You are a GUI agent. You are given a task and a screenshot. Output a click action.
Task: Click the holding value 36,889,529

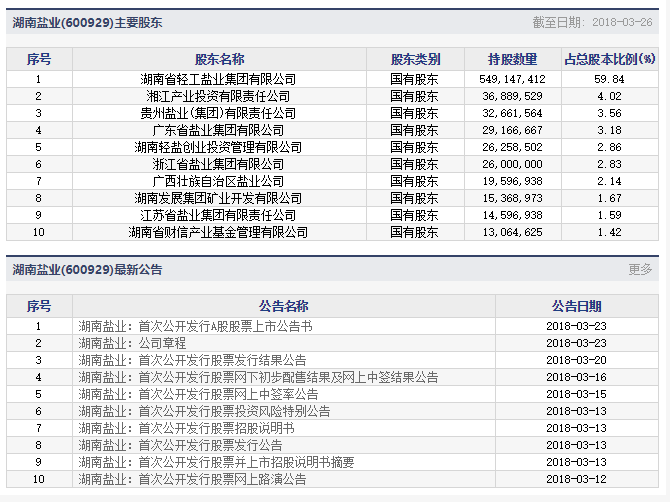click(512, 96)
